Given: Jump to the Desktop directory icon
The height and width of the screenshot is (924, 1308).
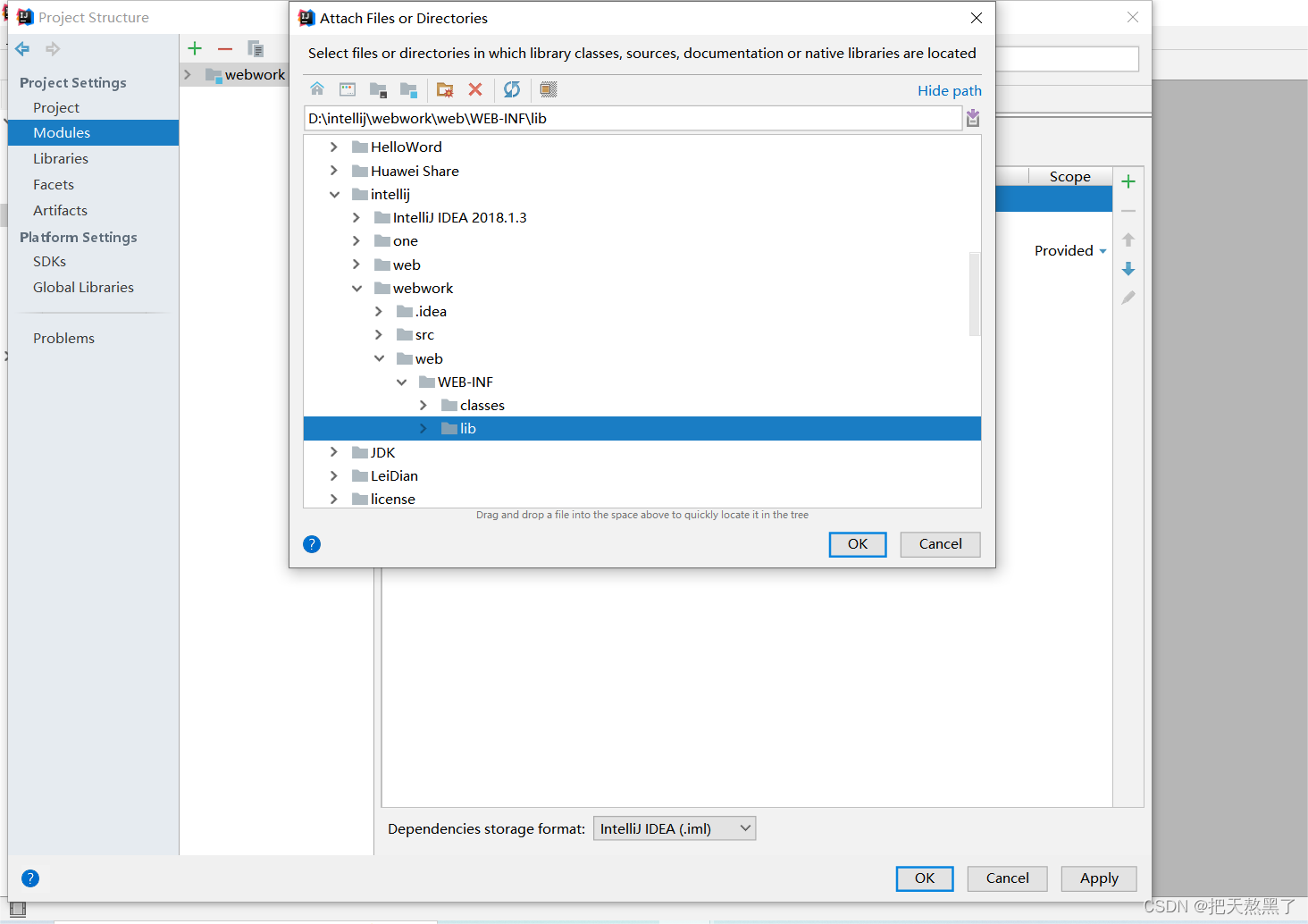Looking at the screenshot, I should click(x=348, y=89).
